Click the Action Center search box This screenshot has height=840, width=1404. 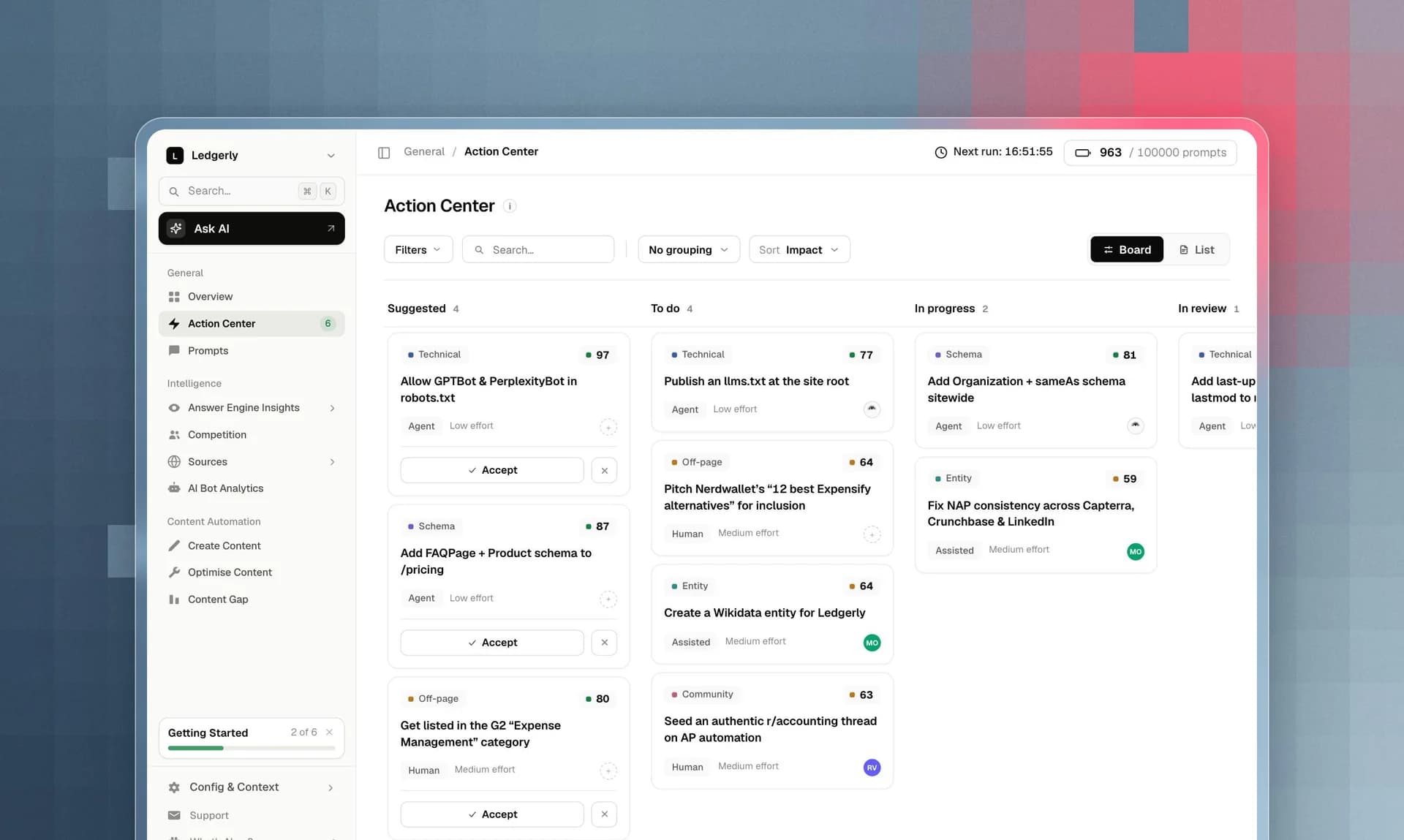[x=538, y=250]
